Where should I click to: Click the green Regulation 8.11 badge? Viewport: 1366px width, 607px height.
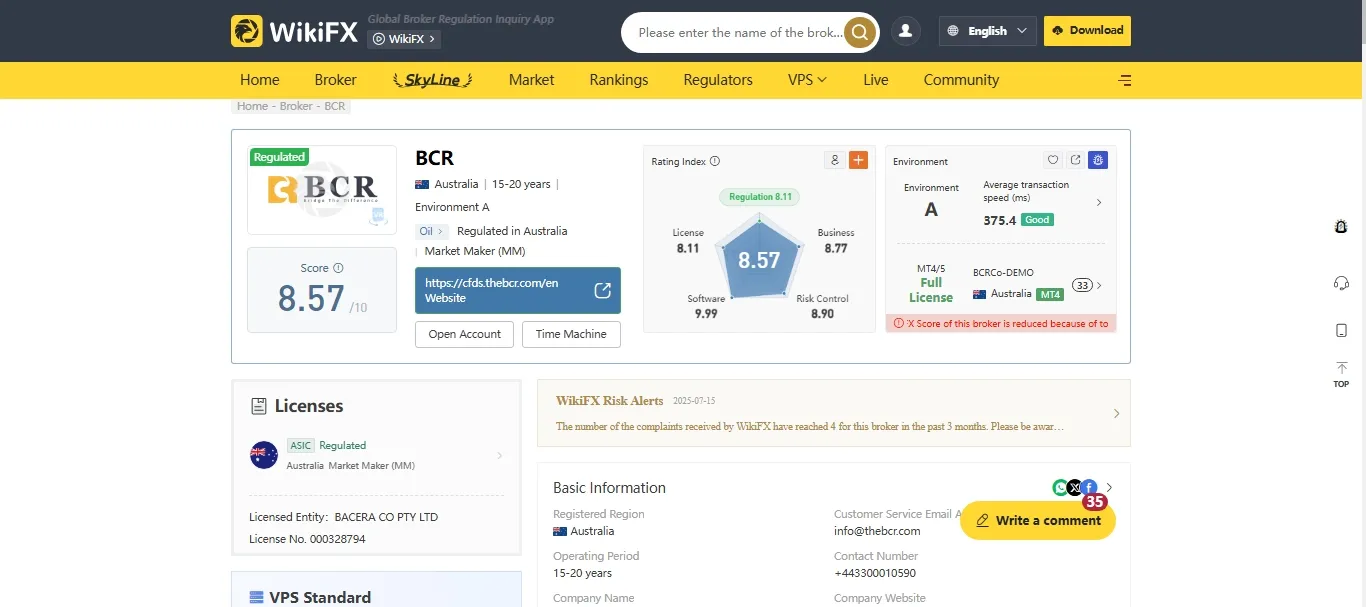pyautogui.click(x=760, y=197)
